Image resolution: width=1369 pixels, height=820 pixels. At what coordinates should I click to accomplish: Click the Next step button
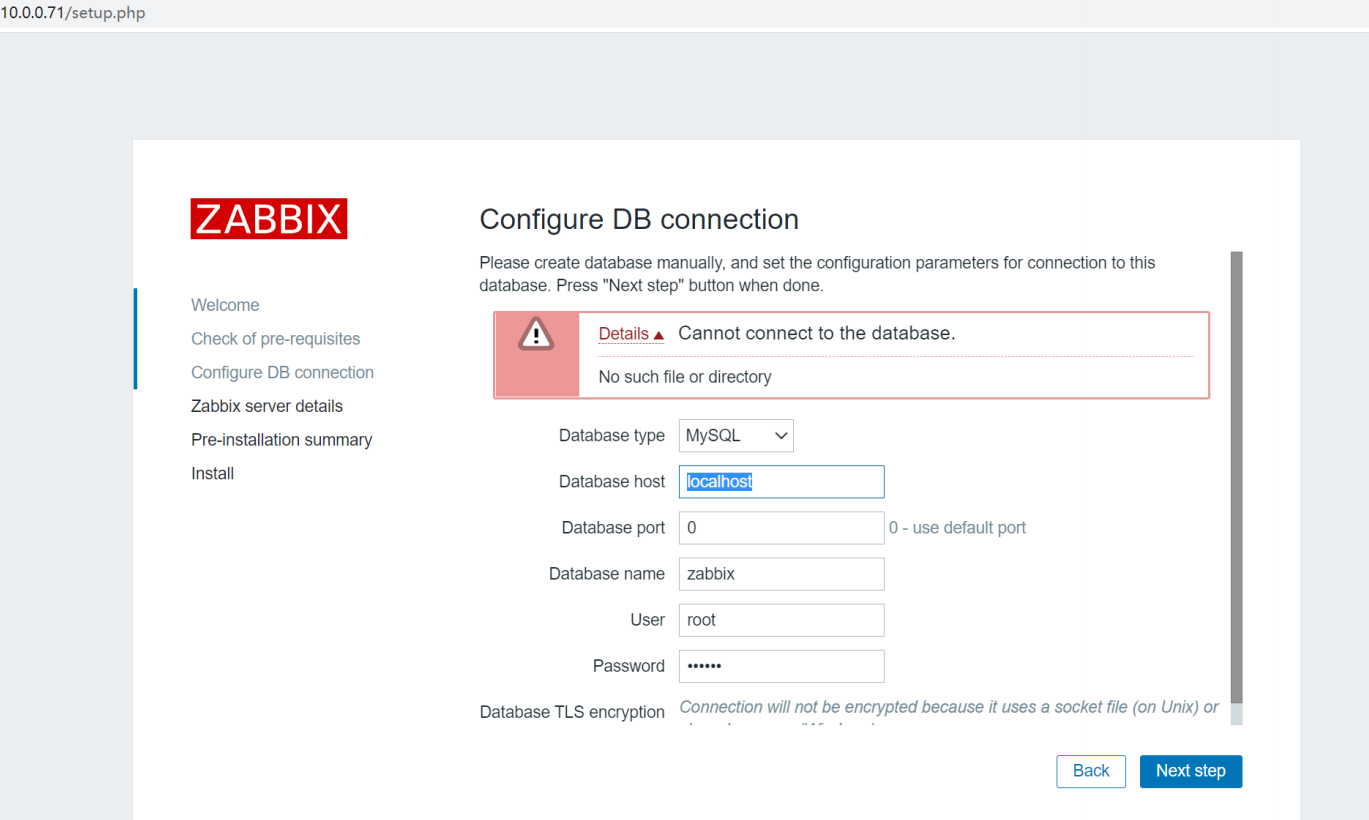point(1190,771)
